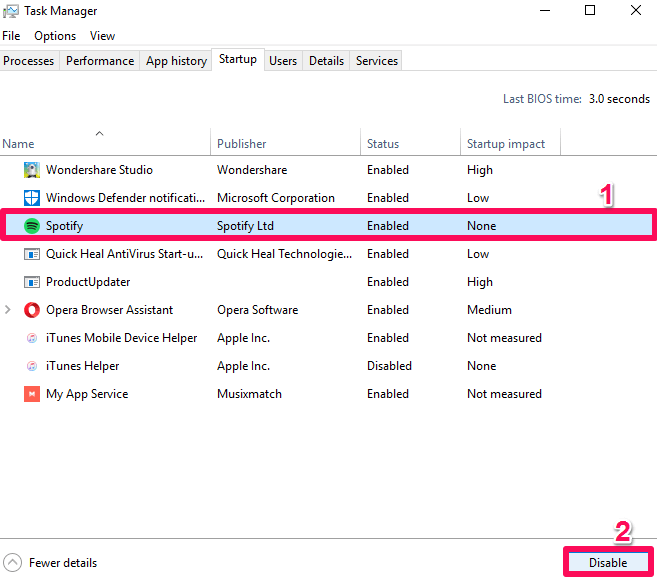The width and height of the screenshot is (657, 578).
Task: Expand the Opera Browser Assistant group
Action: pyautogui.click(x=8, y=310)
